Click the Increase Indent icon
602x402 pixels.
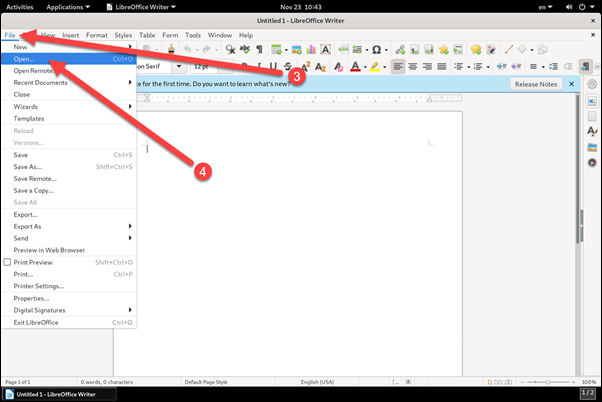click(x=502, y=66)
